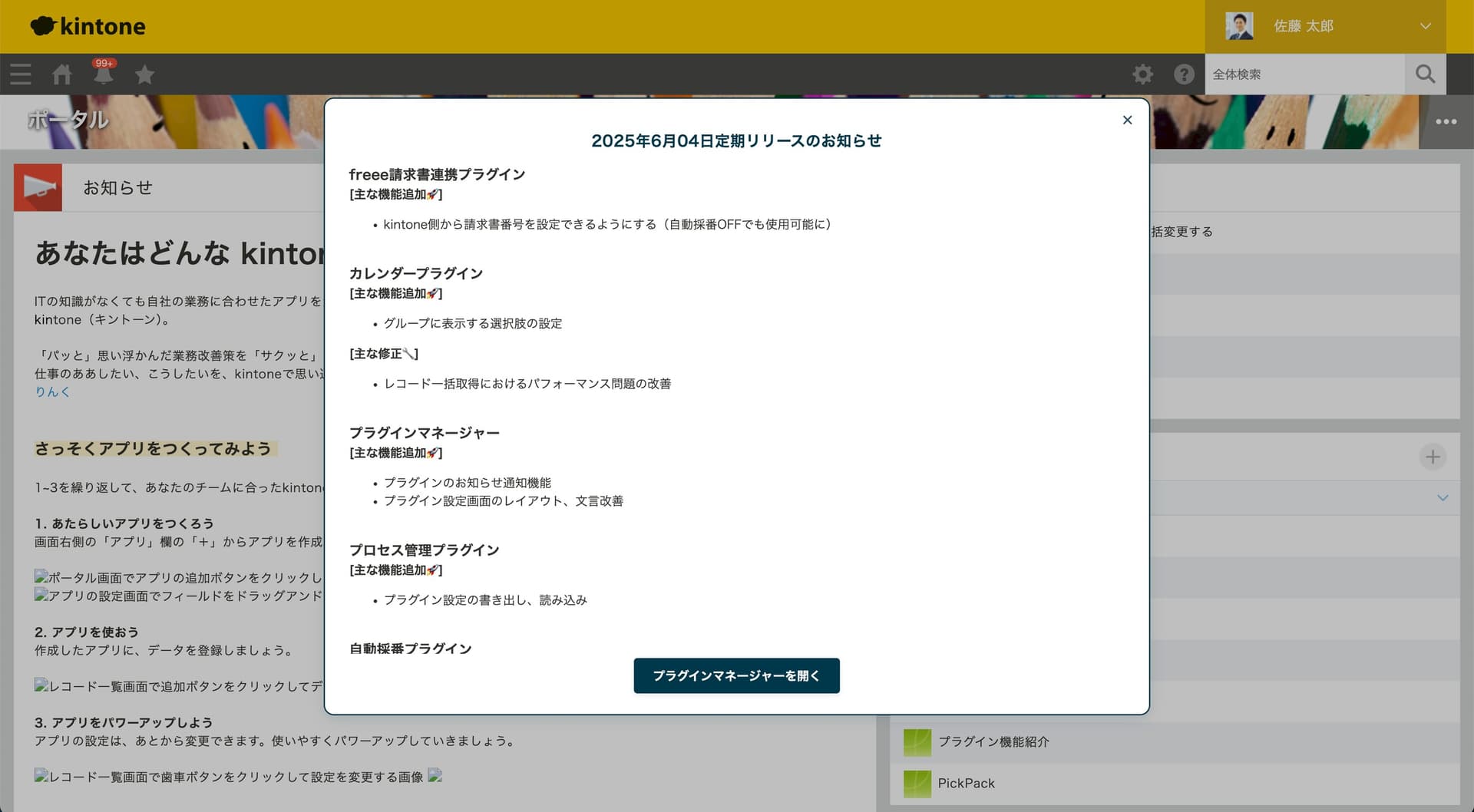Click the お知らせ panel title

[117, 187]
